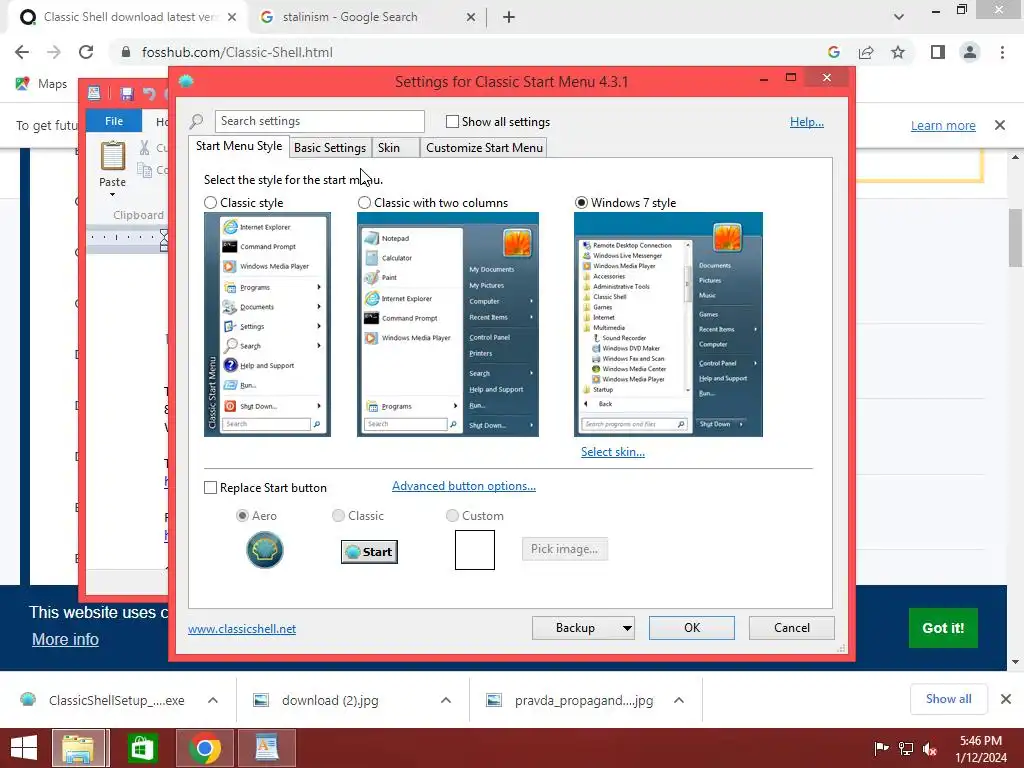Click the Windows Start button on the taskbar
Image resolution: width=1024 pixels, height=768 pixels.
pos(24,748)
